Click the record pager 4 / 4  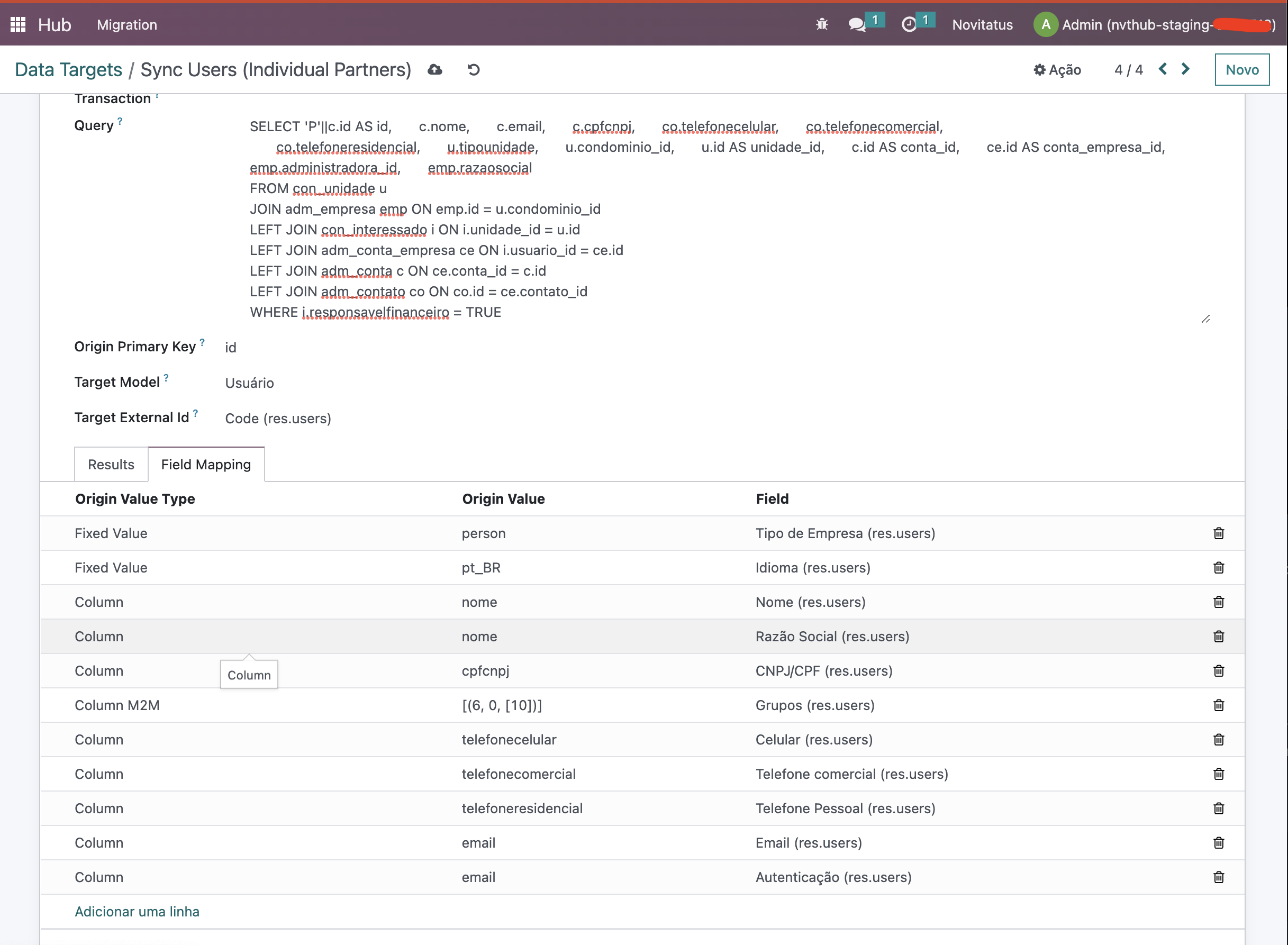click(1128, 70)
